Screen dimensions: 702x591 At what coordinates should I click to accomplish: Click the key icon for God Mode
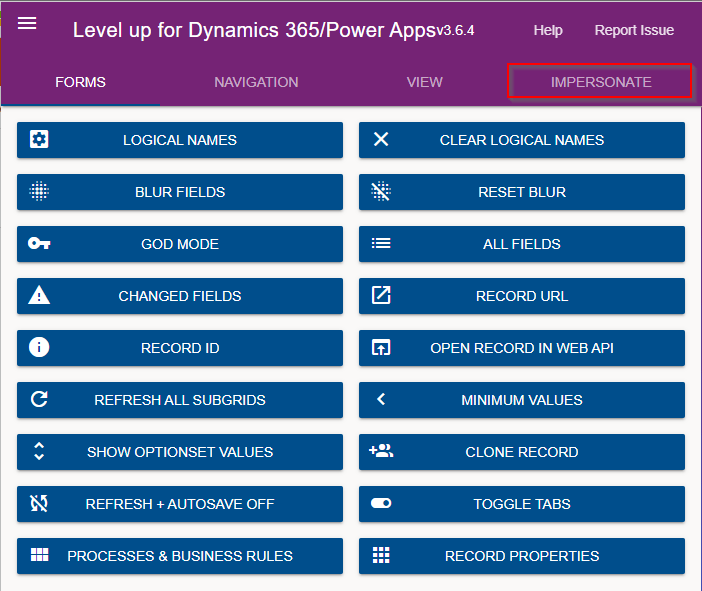tap(39, 244)
